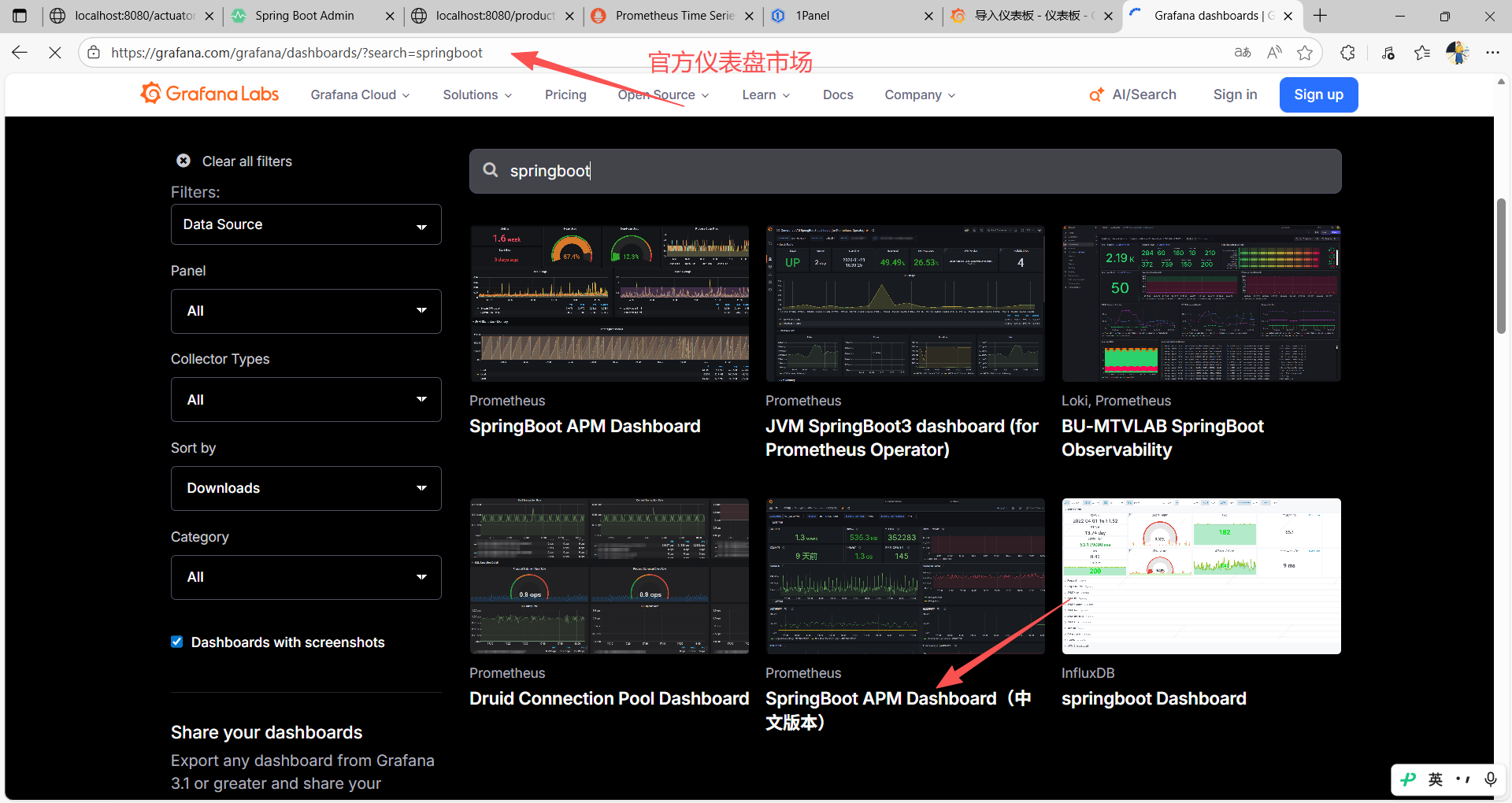Screen dimensions: 1512x803
Task: Open the white springboot Dashboard thumbnail
Action: 1202,576
